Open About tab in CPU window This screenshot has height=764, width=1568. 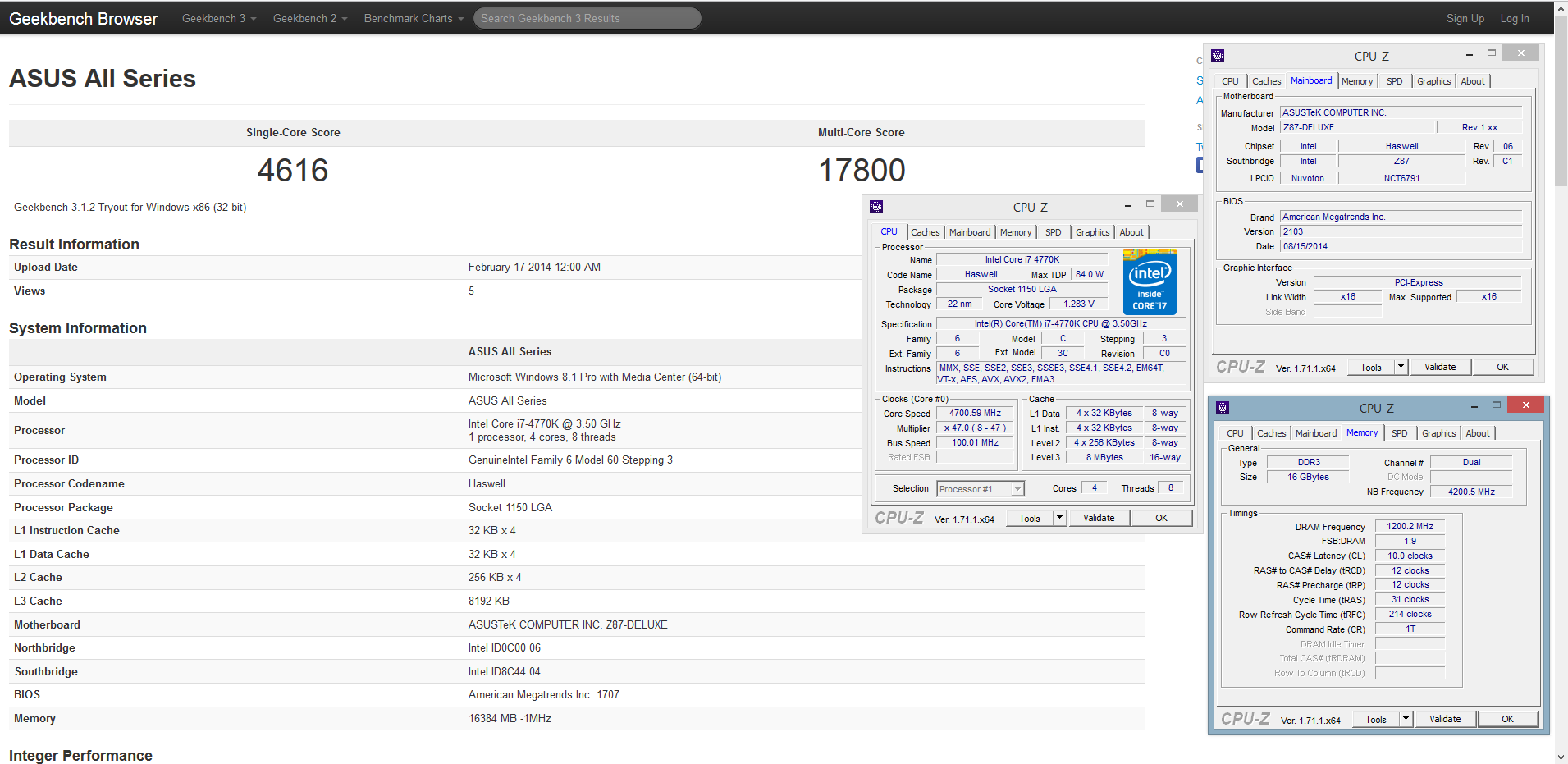(1131, 232)
